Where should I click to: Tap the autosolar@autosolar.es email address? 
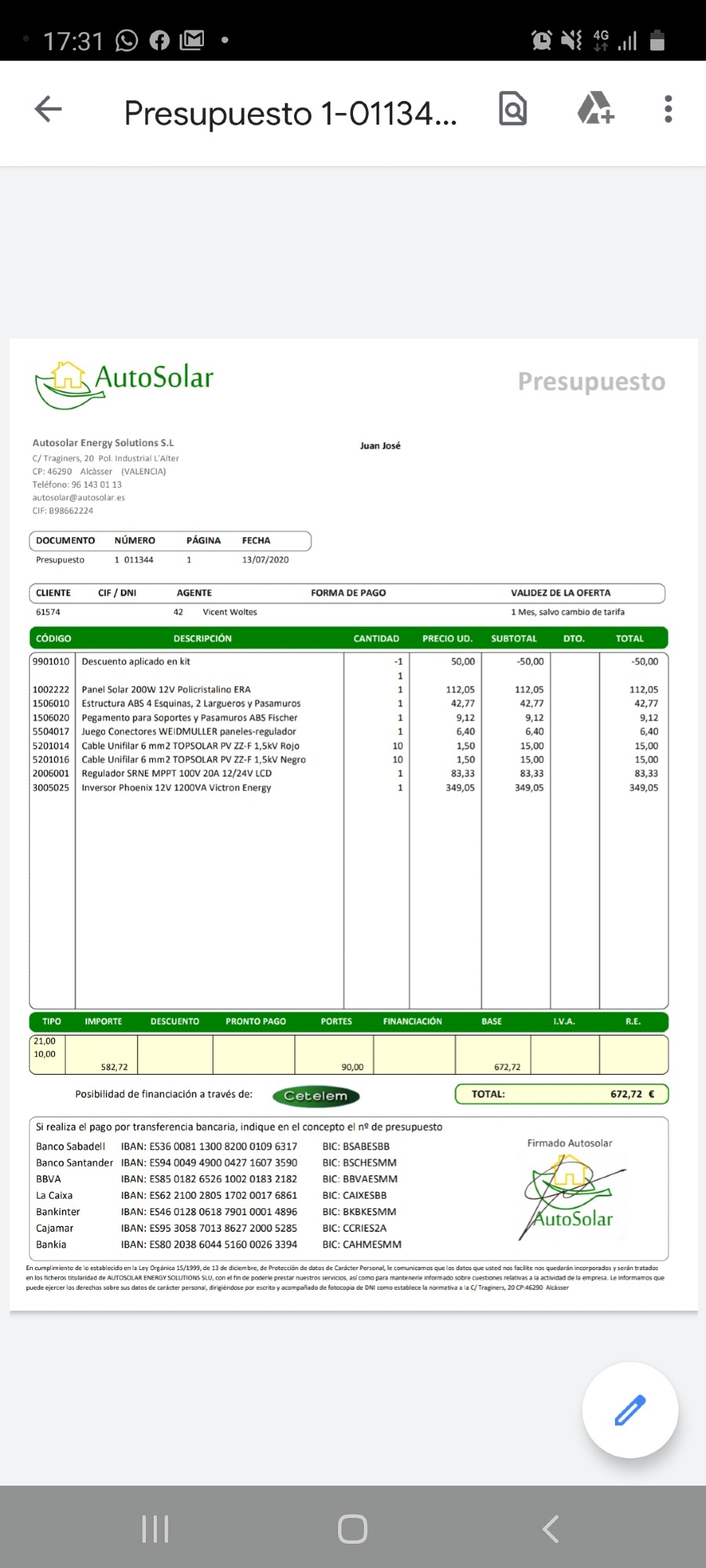click(78, 498)
